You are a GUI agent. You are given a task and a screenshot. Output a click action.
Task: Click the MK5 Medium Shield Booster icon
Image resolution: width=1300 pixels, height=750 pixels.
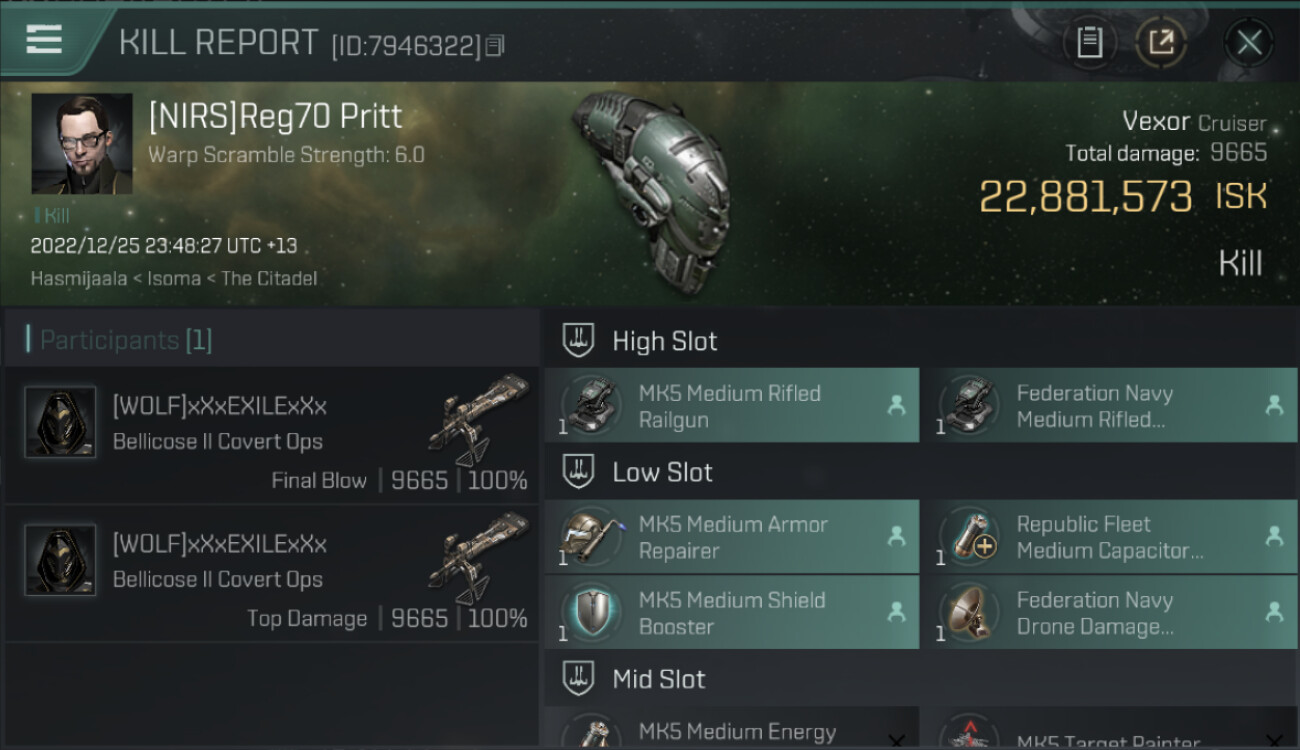(592, 613)
